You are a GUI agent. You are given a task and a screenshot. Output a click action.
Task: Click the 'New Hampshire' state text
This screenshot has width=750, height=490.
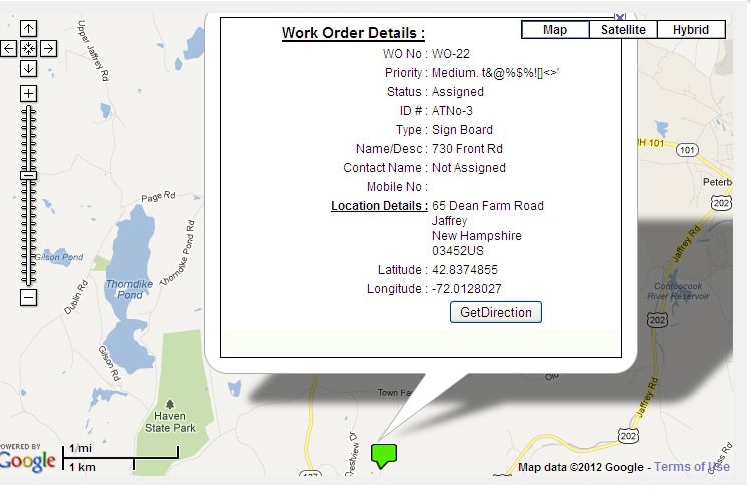coord(476,236)
